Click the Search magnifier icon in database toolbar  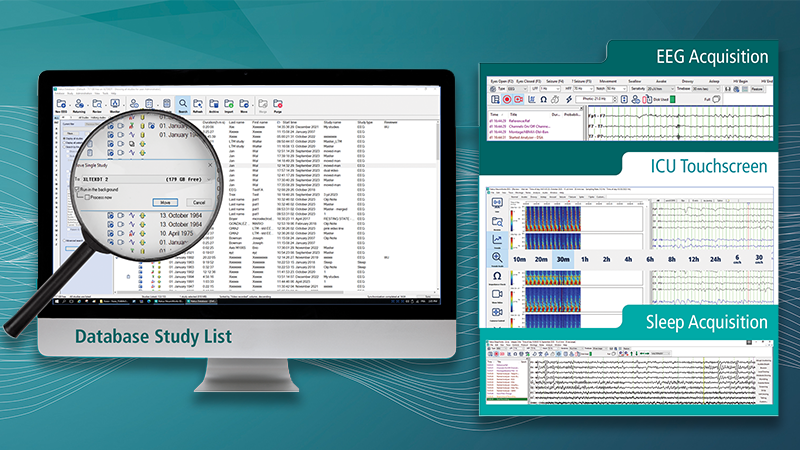click(184, 102)
